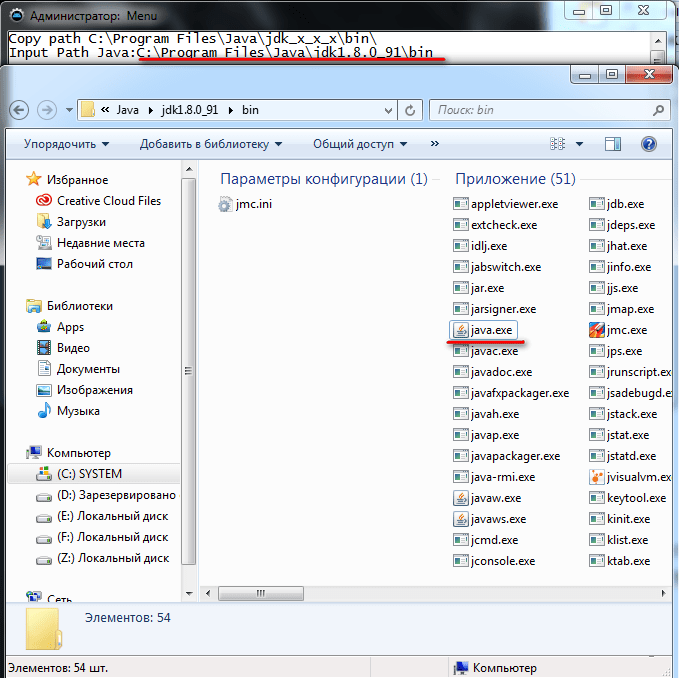
Task: Select java.exe file icon
Action: (x=461, y=330)
